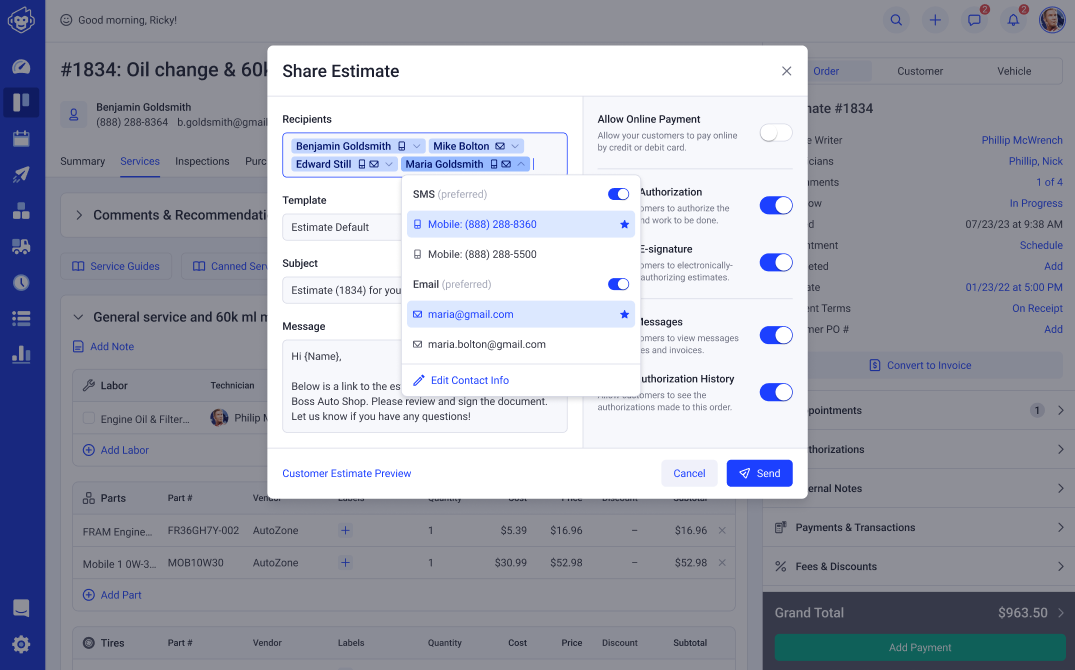Click the monkey logo at top of sidebar

pos(21,21)
